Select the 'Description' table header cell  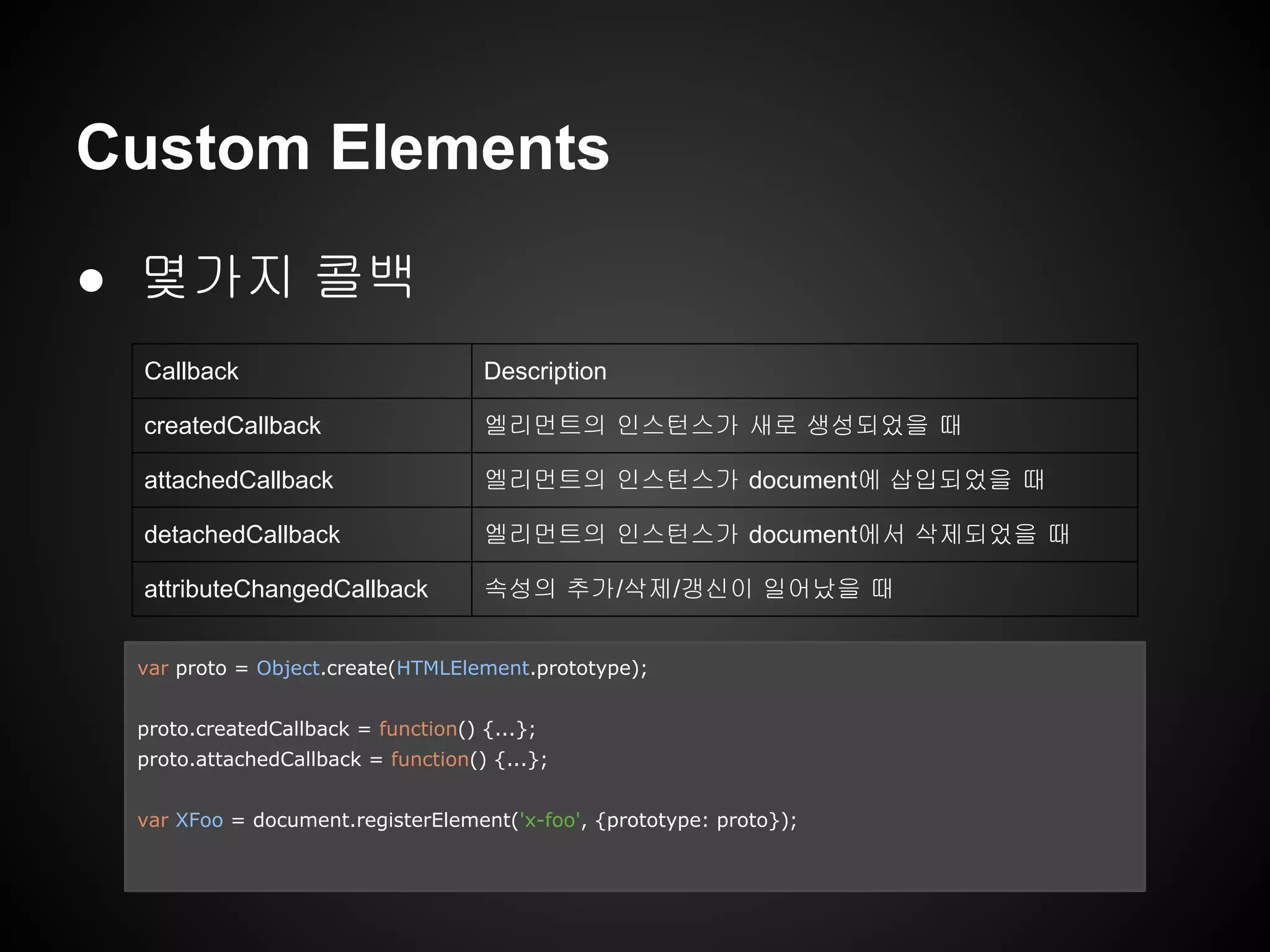(x=804, y=371)
